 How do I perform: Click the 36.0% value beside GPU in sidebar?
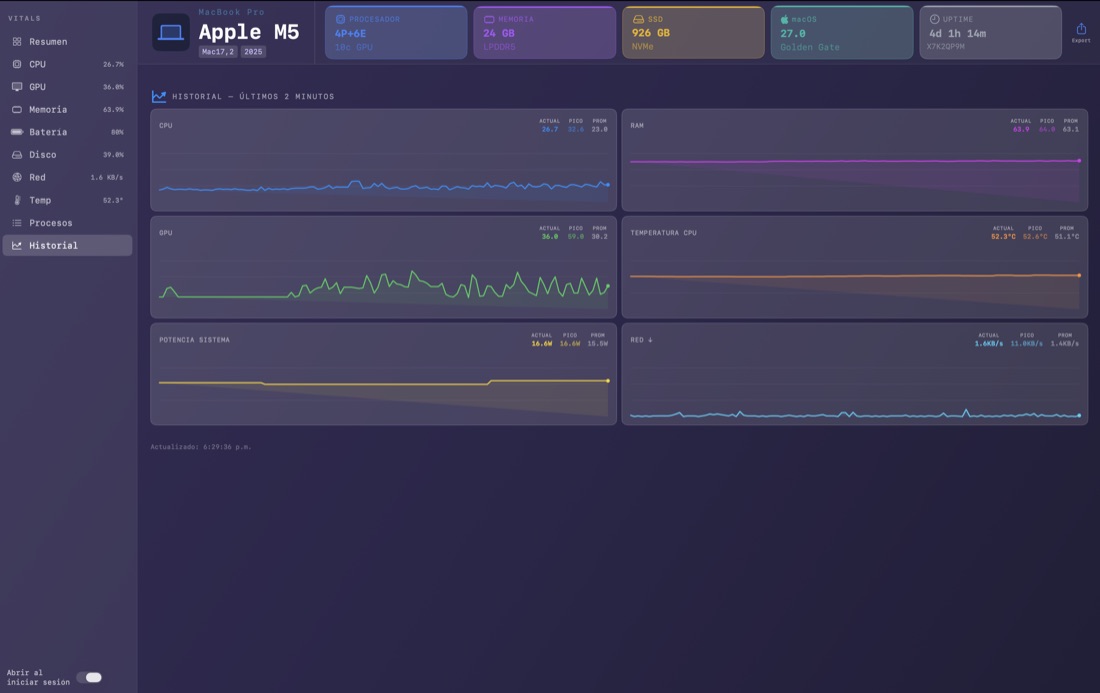click(x=113, y=87)
